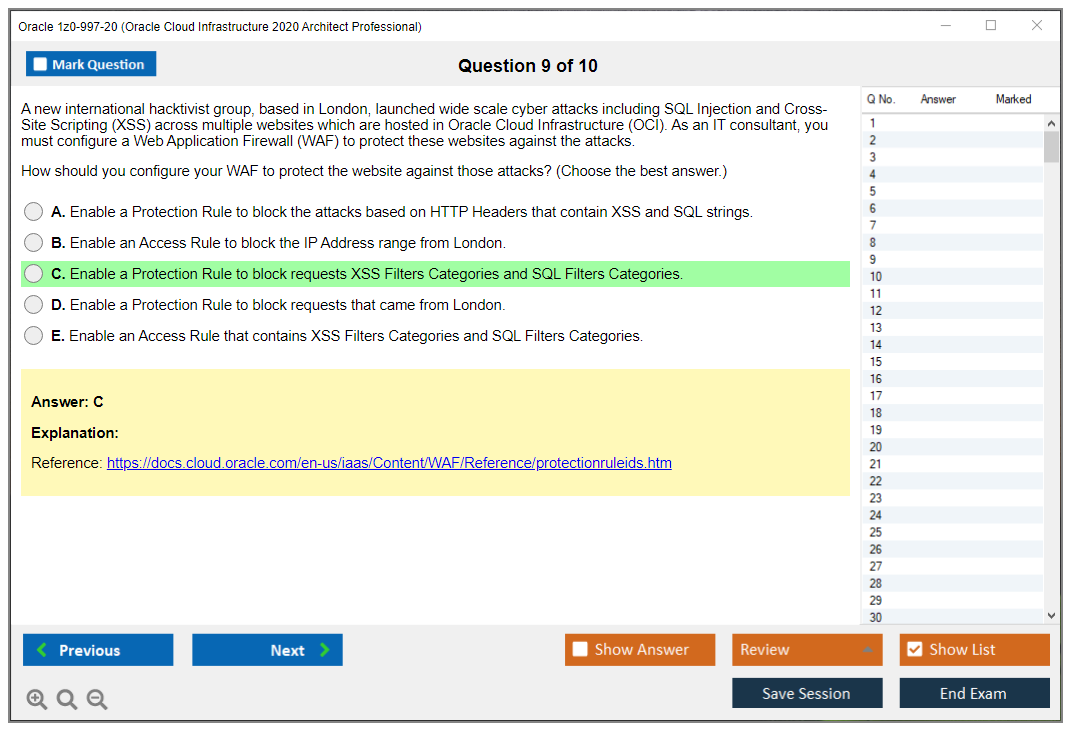Viewport: 1075px width, 735px height.
Task: Select the highlighted option C radio button
Action: coord(33,273)
